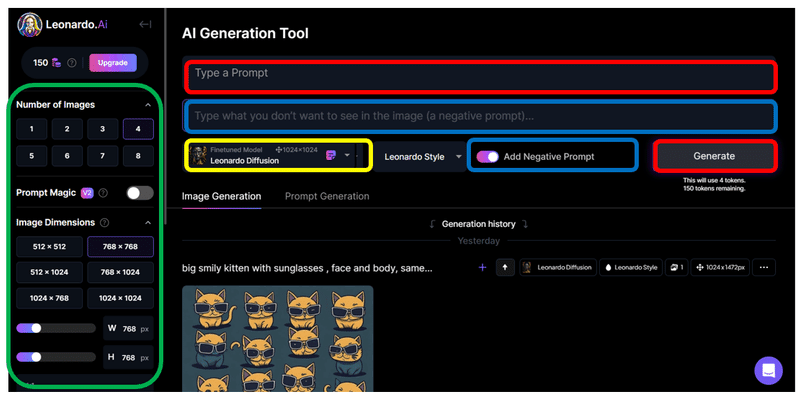The width and height of the screenshot is (800, 397).
Task: Choose the 1024 × 768 dimension preset
Action: (49, 298)
